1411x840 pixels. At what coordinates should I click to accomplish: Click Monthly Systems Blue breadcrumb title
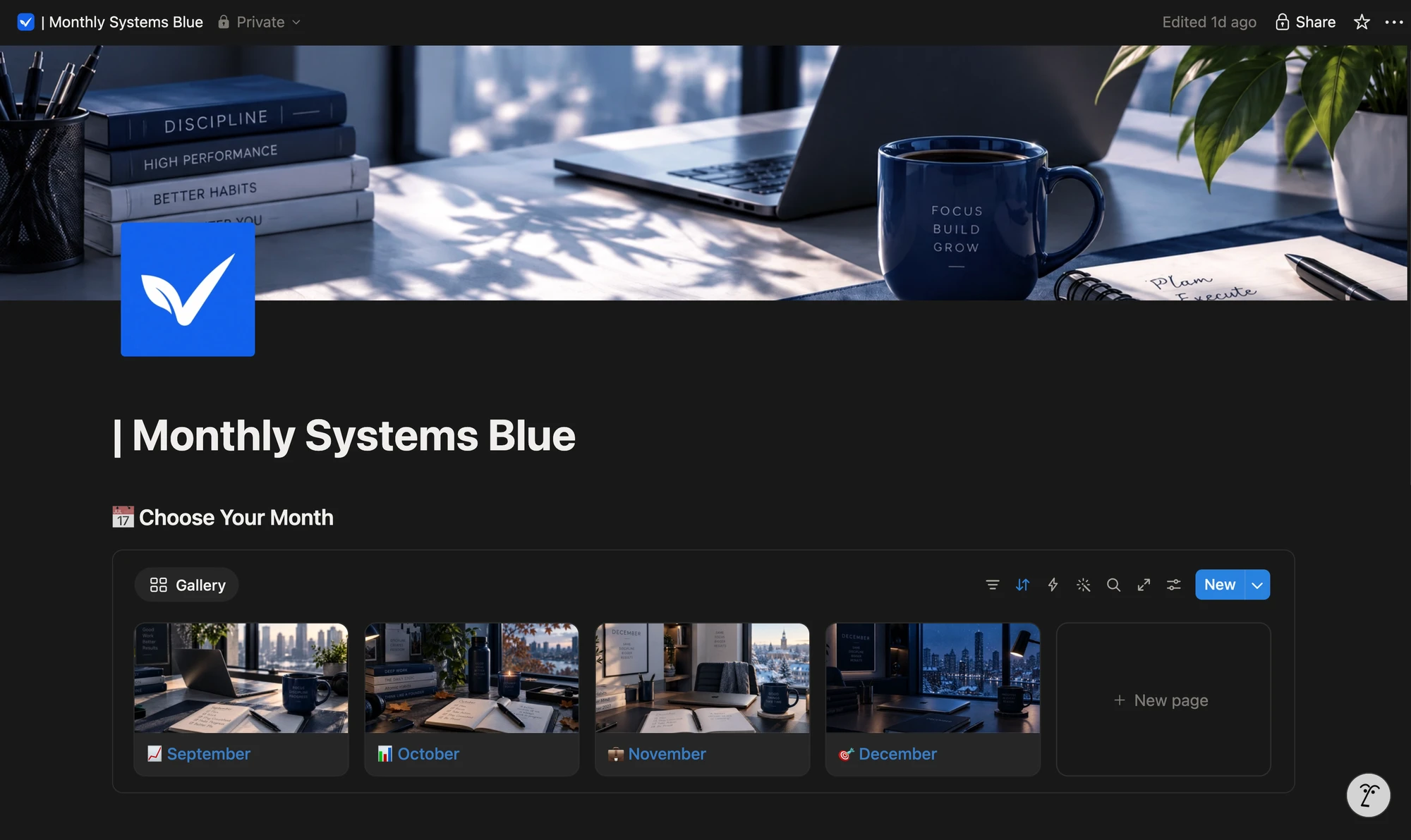tap(122, 22)
